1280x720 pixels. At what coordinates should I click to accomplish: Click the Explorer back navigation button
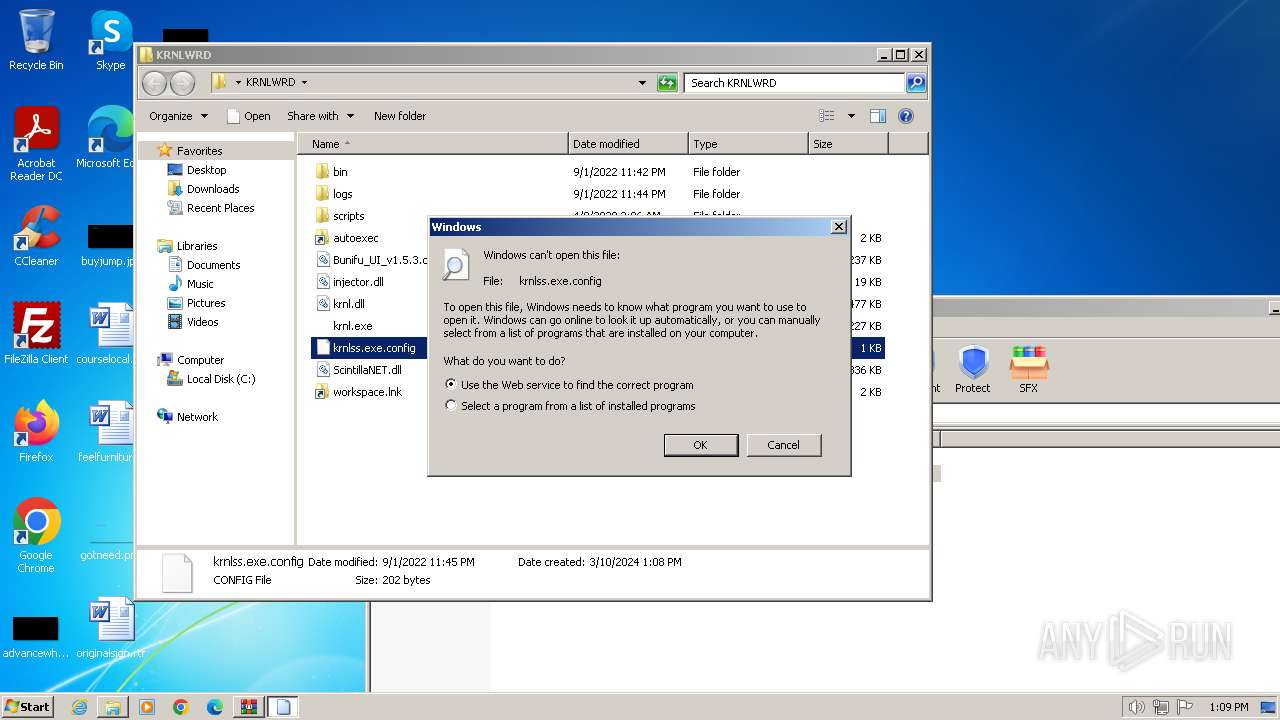[154, 83]
